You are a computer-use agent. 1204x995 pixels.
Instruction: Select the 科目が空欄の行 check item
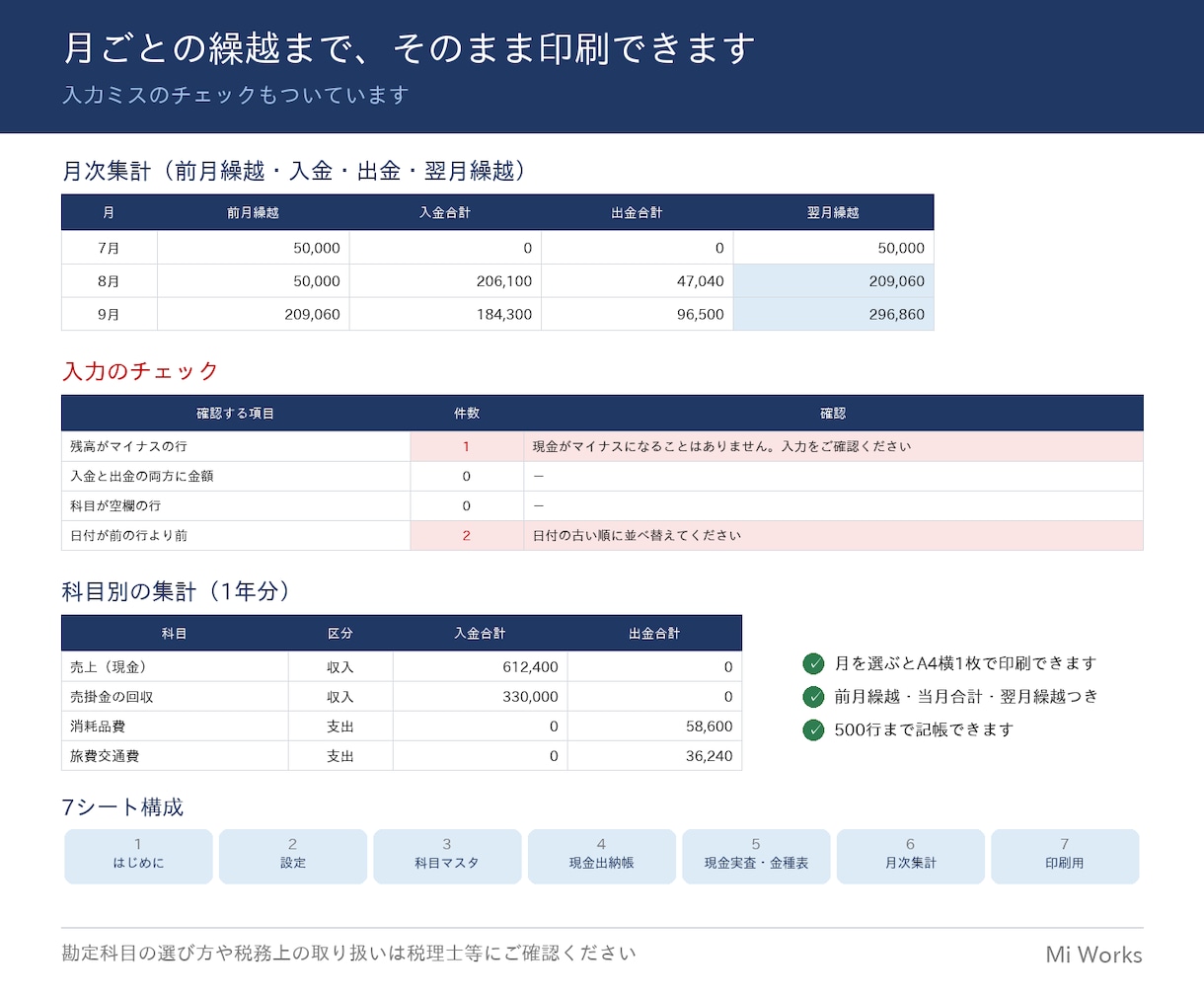click(236, 505)
